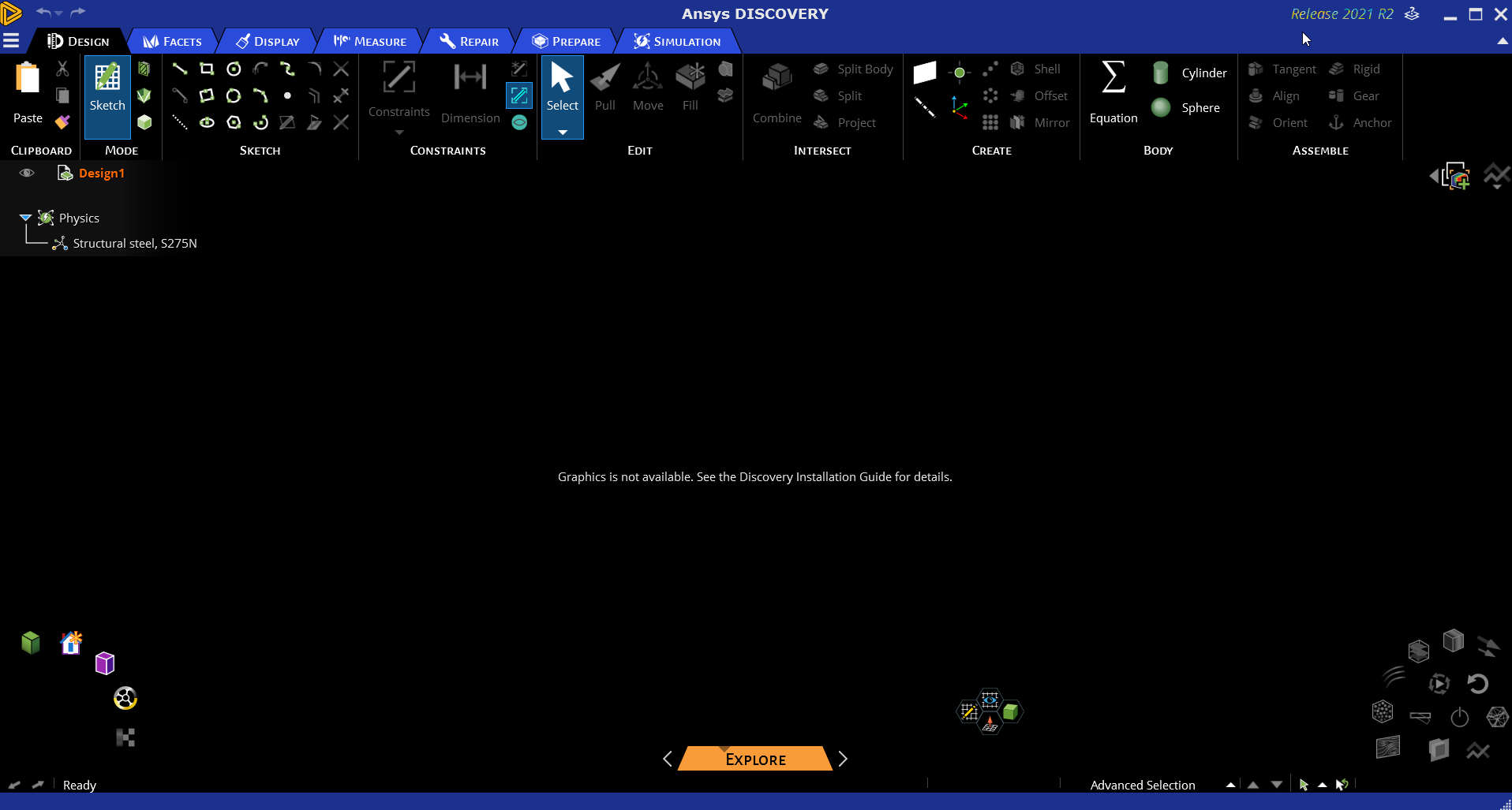Open the Constraints dropdown arrow
Image resolution: width=1512 pixels, height=810 pixels.
pyautogui.click(x=399, y=133)
